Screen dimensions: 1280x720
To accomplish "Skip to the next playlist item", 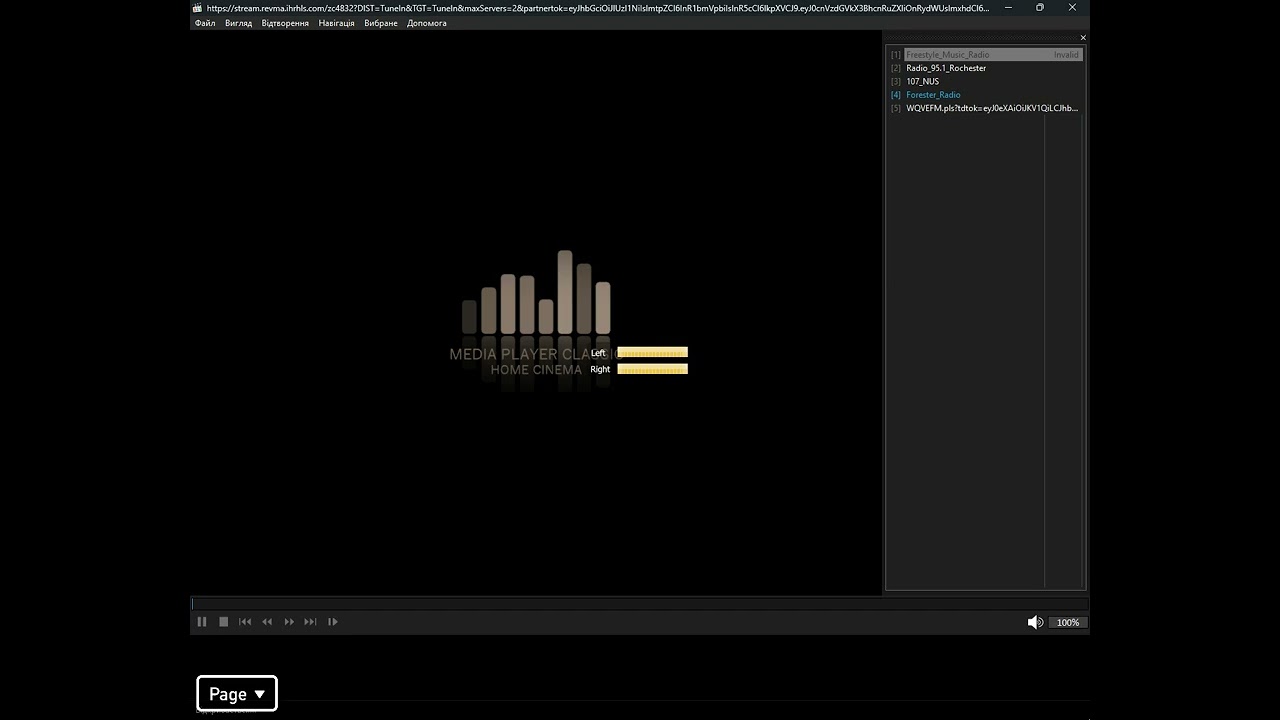I will click(x=310, y=622).
